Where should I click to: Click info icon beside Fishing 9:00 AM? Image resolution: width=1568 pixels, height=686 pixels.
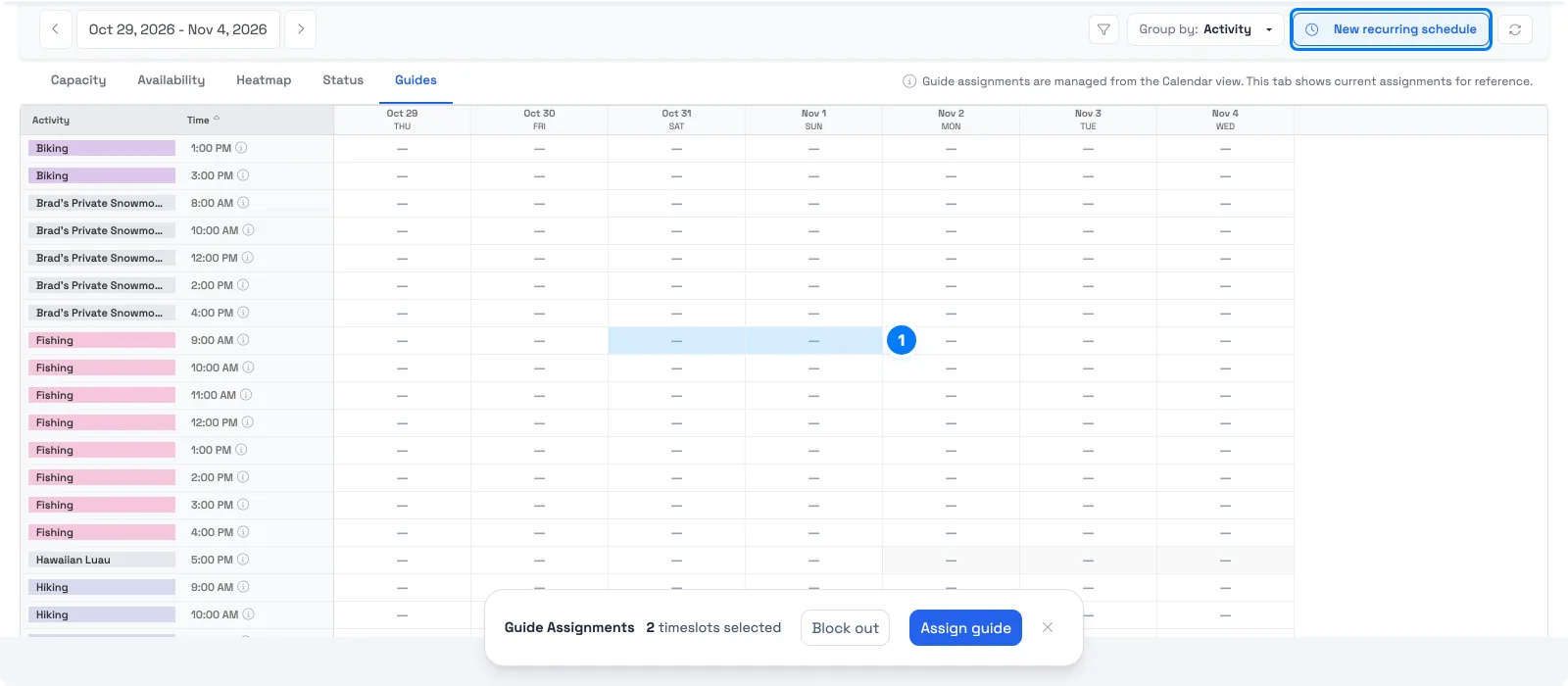(243, 340)
